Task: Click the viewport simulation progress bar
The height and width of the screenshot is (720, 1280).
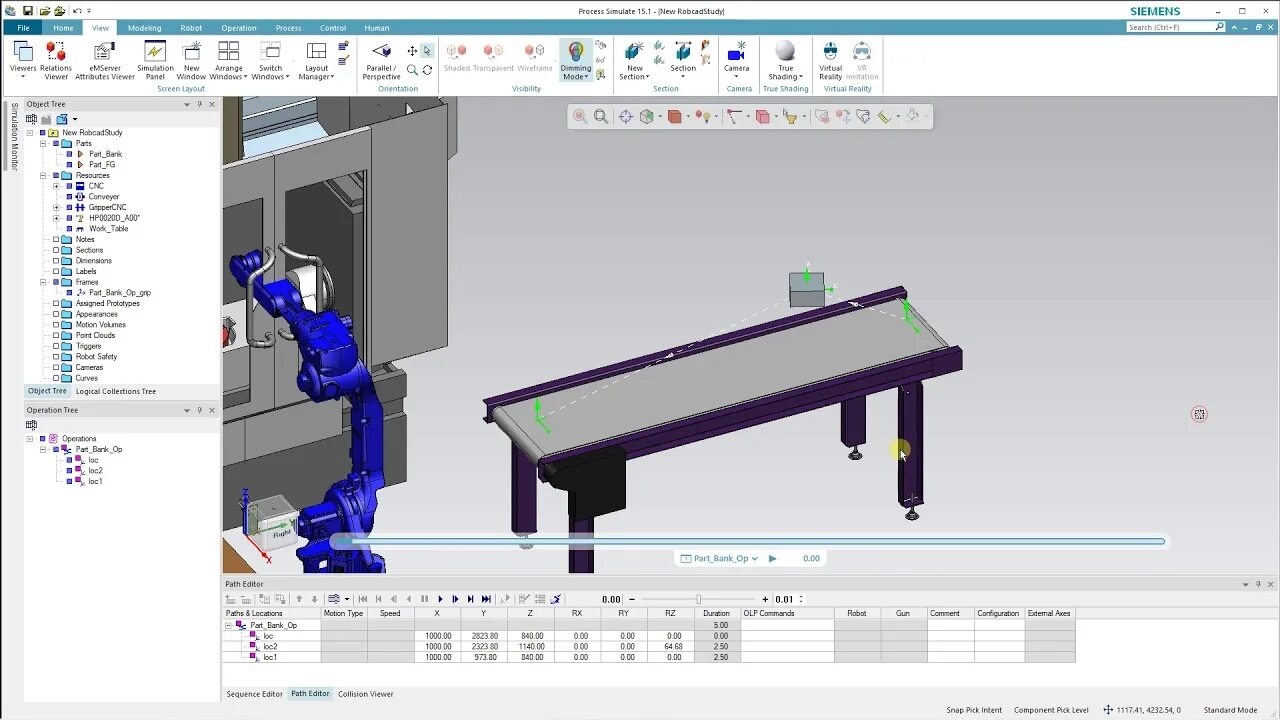Action: (x=748, y=541)
